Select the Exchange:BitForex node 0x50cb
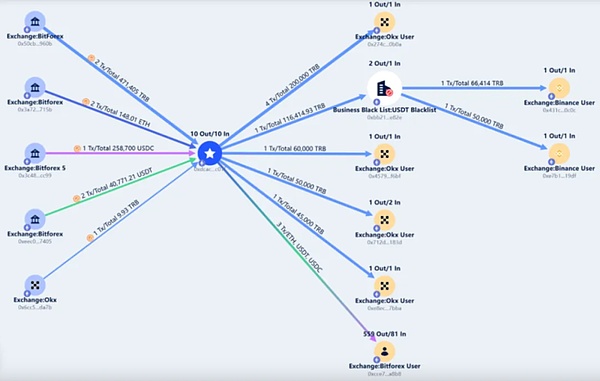The image size is (600, 381). tap(35, 22)
